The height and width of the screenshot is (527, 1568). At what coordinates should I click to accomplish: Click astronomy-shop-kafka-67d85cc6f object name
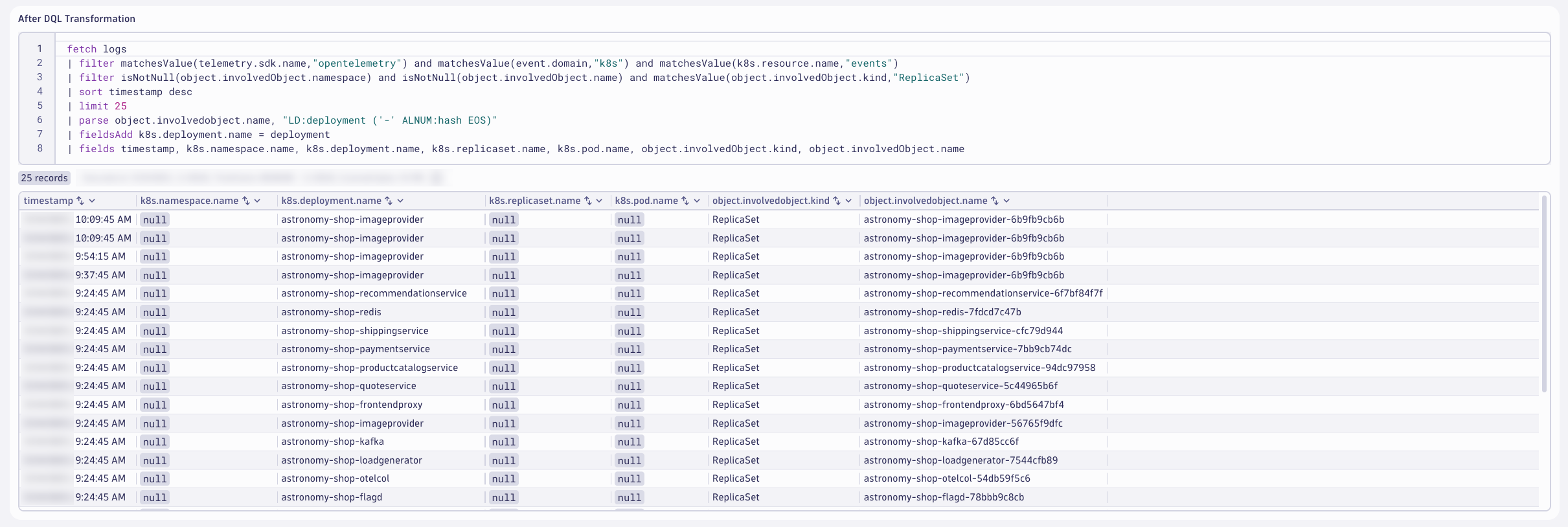click(941, 442)
